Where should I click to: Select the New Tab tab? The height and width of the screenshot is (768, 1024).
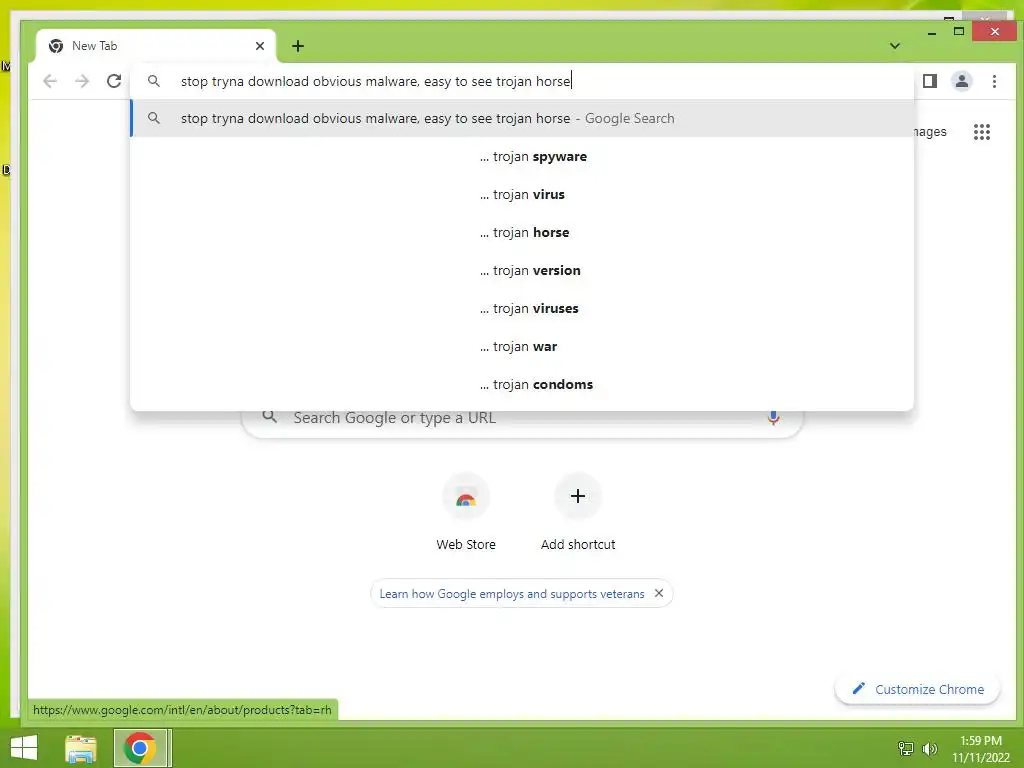[157, 46]
